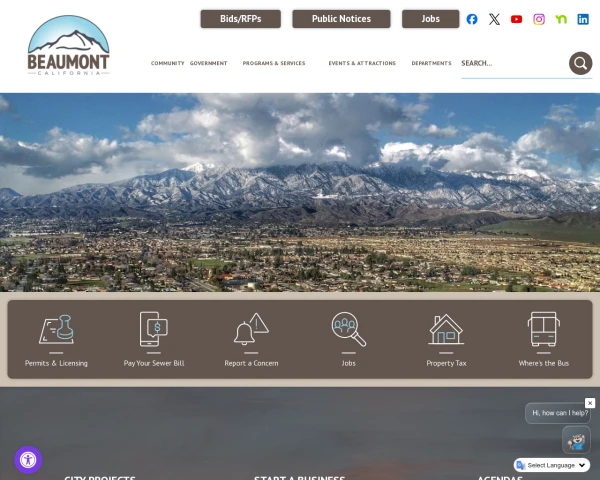Click the Bids/RFPs button
The width and height of the screenshot is (600, 480).
pyautogui.click(x=241, y=19)
